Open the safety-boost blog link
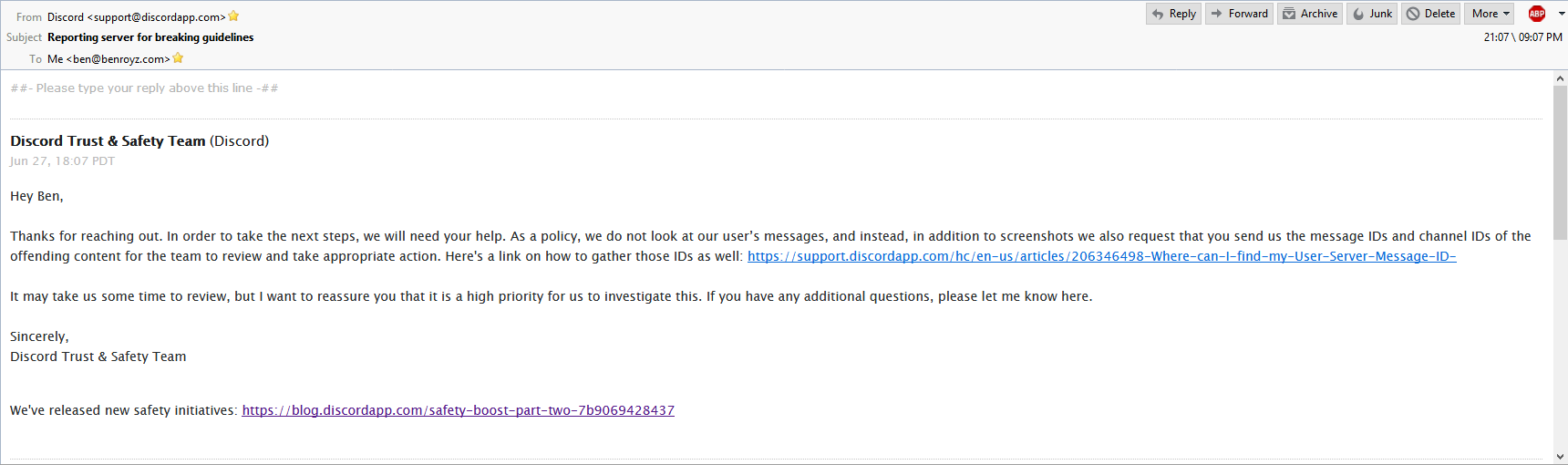The image size is (1568, 465). (x=458, y=410)
